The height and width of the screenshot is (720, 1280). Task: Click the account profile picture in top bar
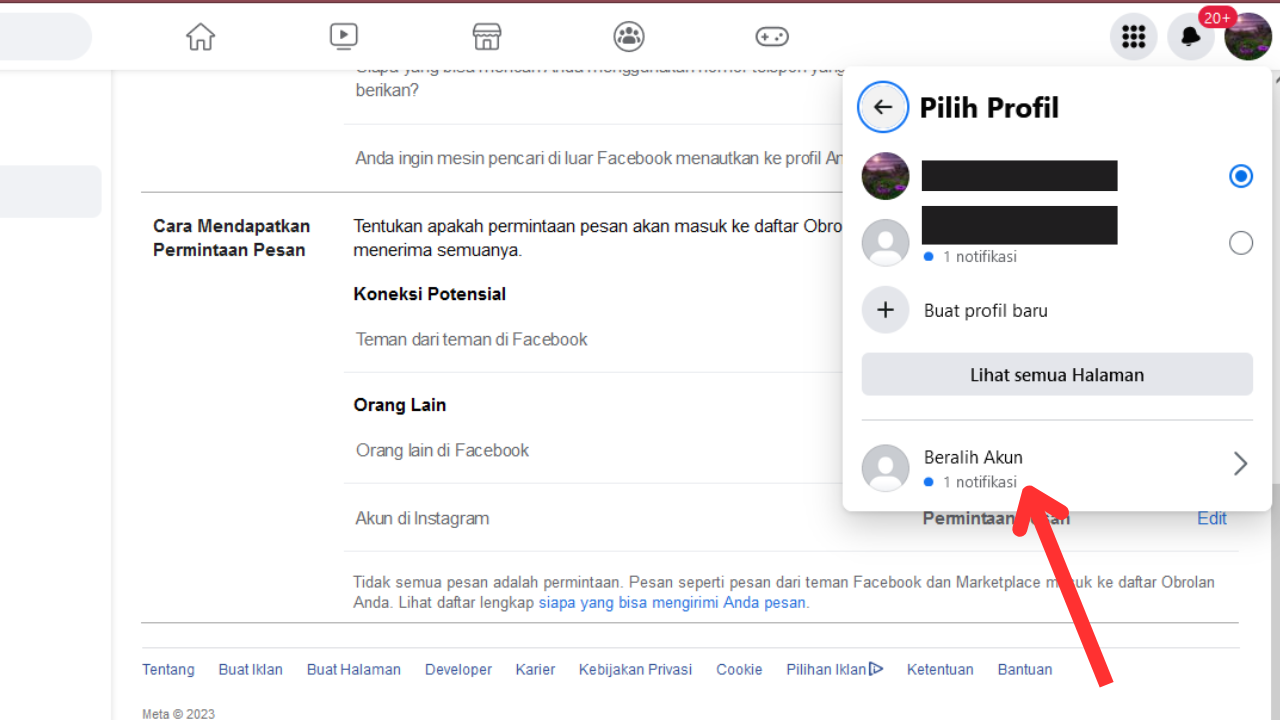tap(1248, 38)
